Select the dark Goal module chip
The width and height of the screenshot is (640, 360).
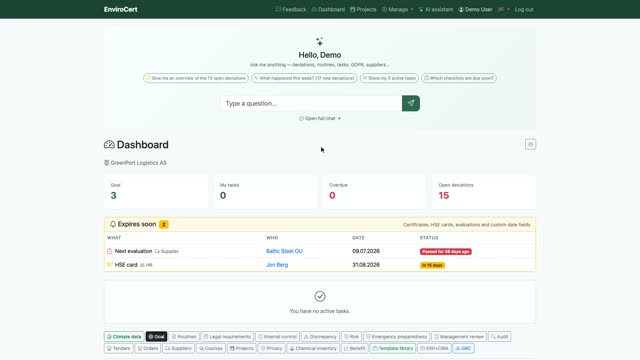click(156, 337)
